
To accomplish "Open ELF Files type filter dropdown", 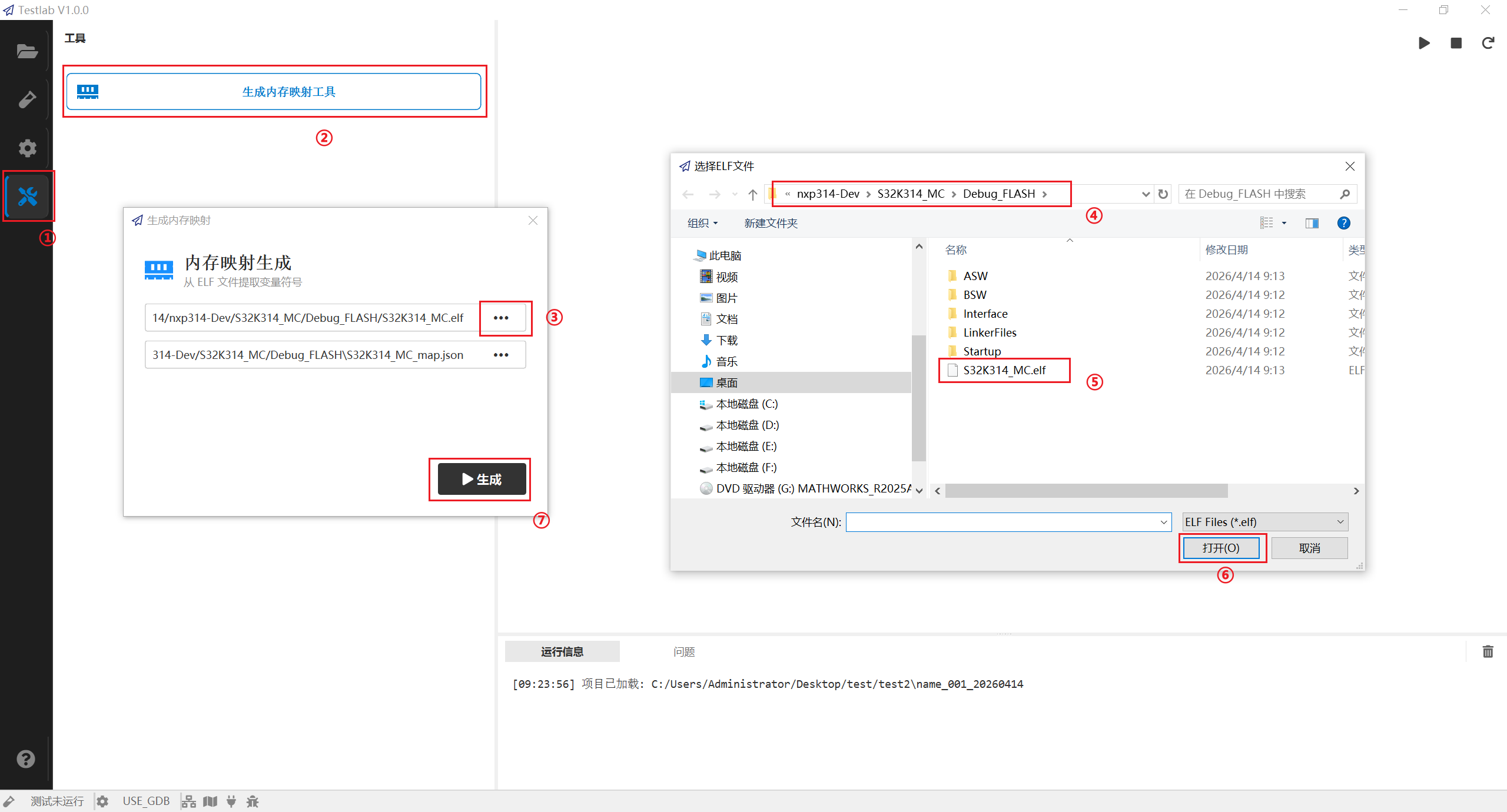I will 1265,522.
